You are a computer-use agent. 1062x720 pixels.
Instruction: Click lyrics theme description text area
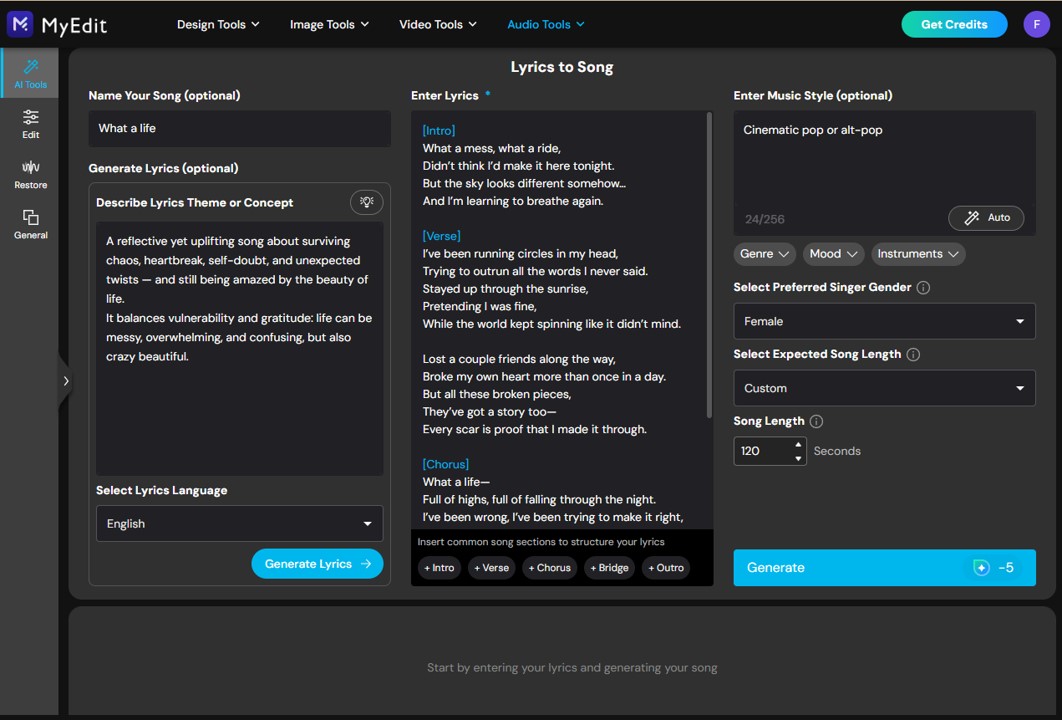[239, 348]
